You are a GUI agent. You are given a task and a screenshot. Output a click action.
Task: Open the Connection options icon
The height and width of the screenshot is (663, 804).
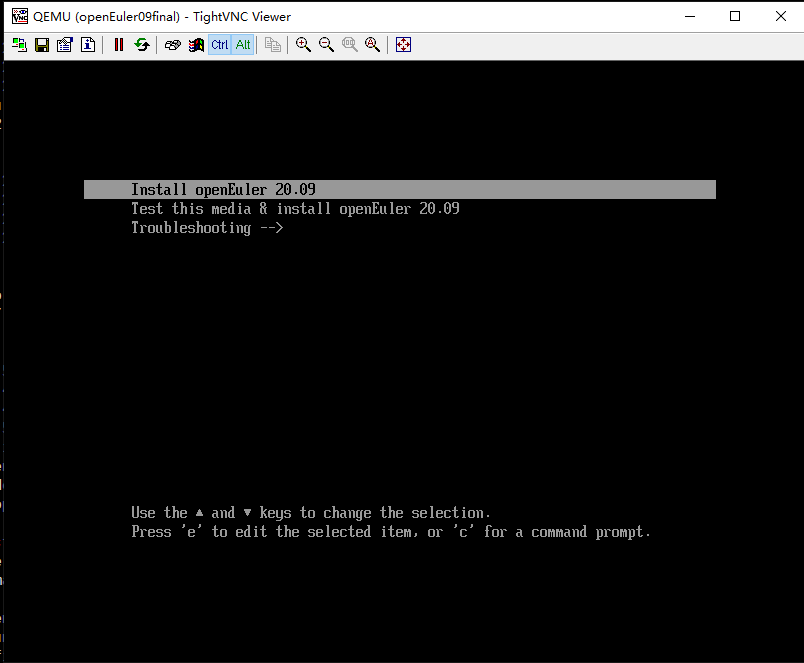tap(65, 45)
